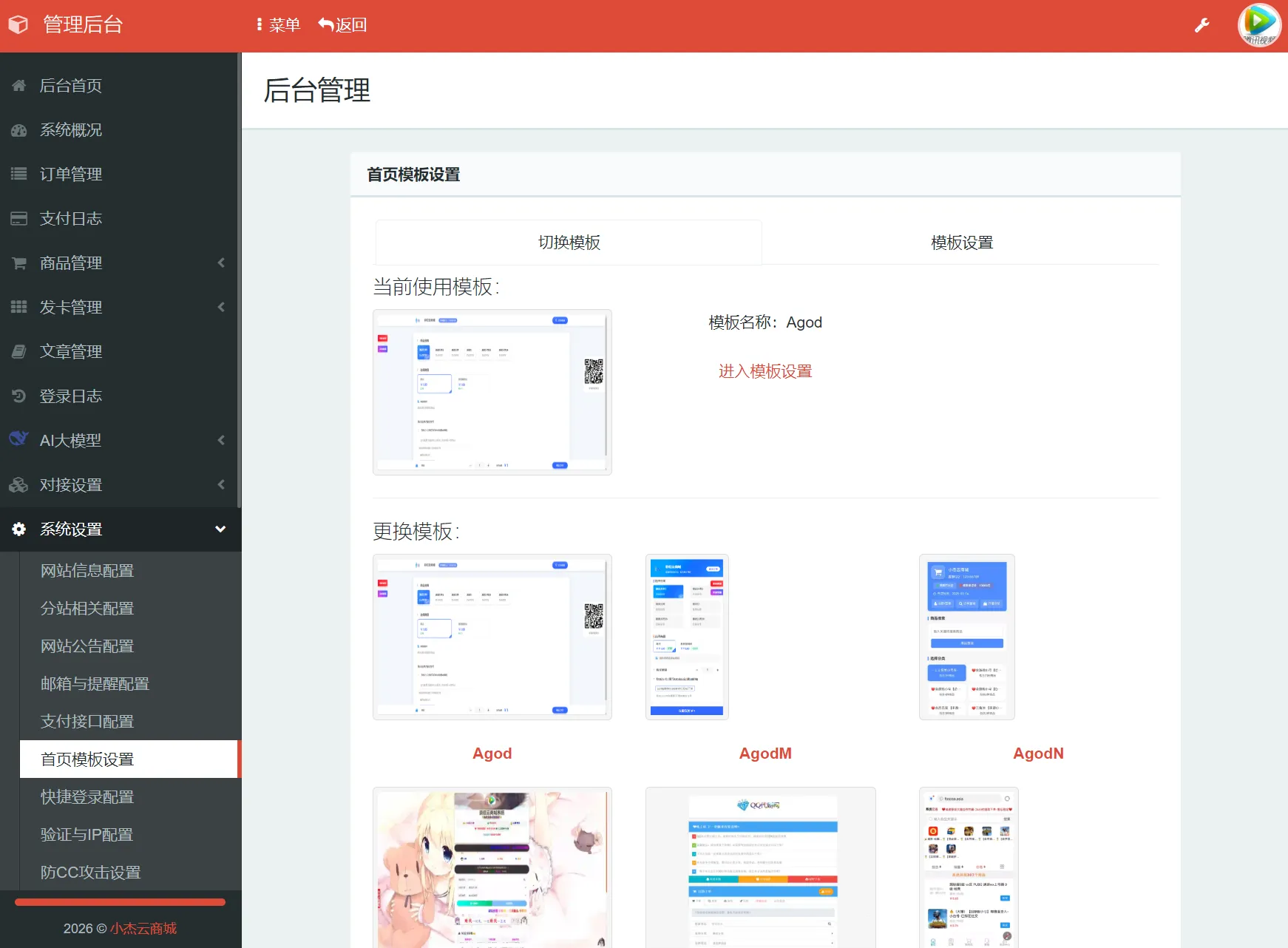The height and width of the screenshot is (948, 1288).
Task: Click the red progress bar above the footer
Action: click(118, 901)
